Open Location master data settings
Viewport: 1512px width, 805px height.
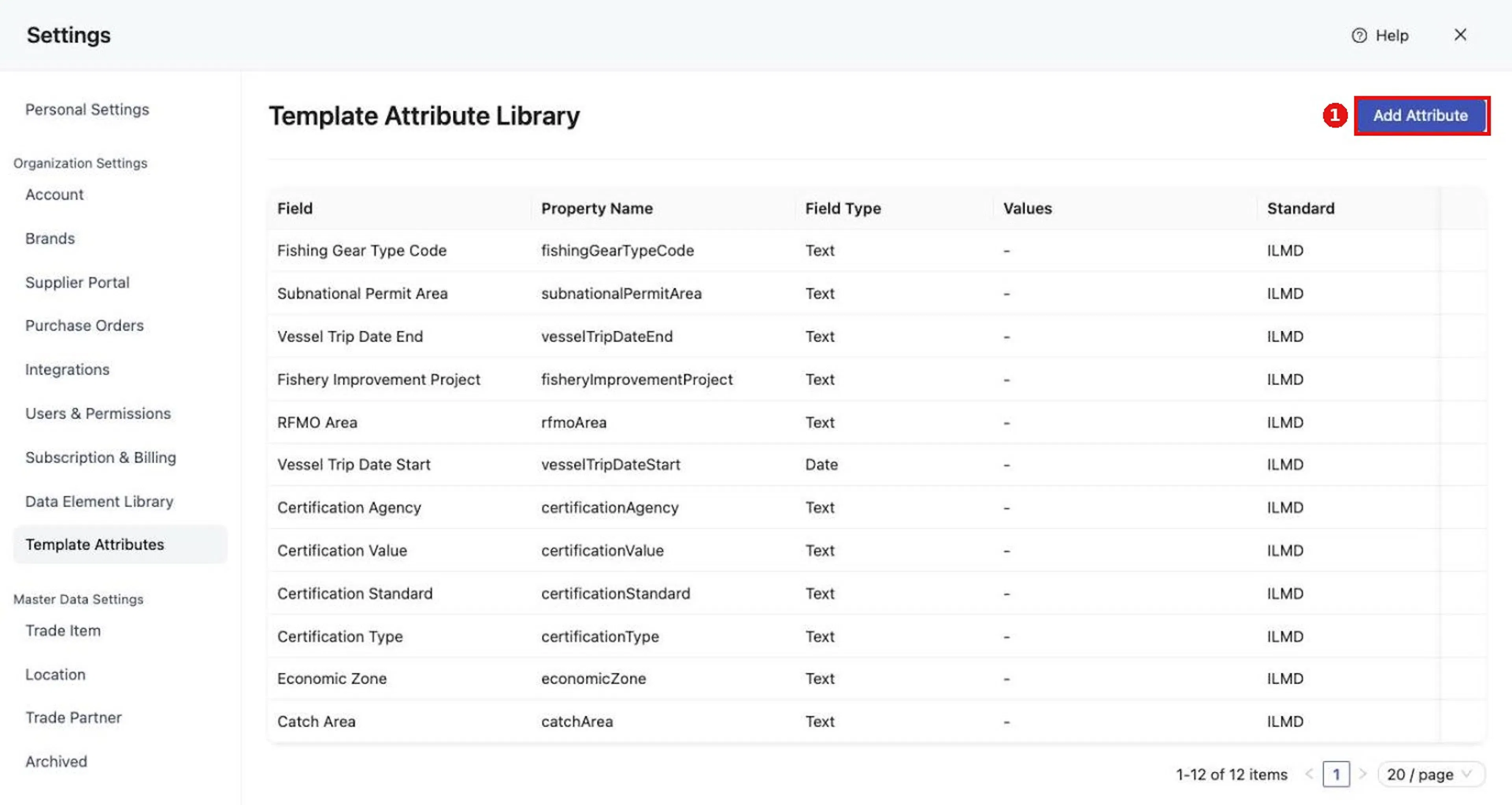55,675
